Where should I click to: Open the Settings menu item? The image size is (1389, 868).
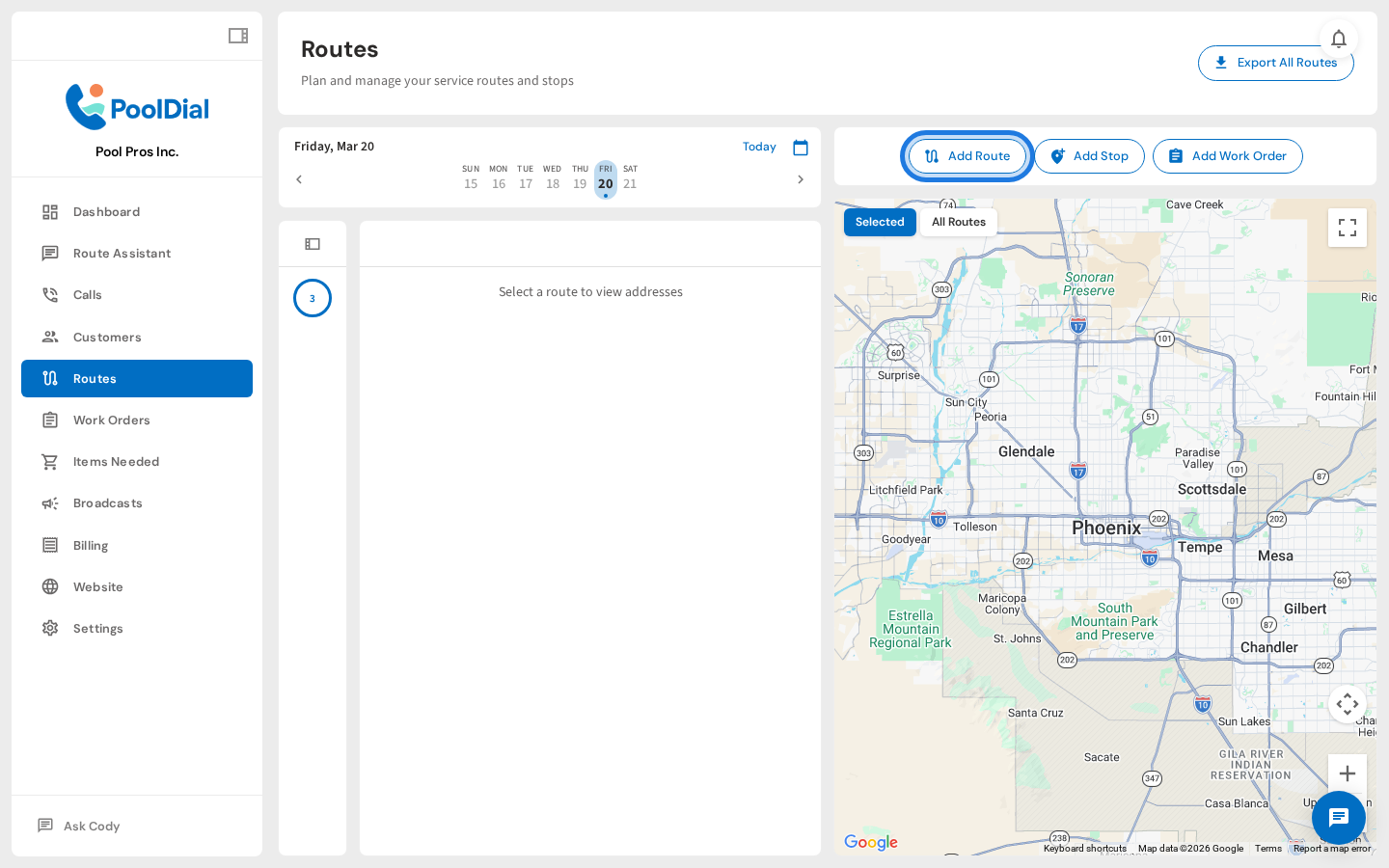(99, 628)
